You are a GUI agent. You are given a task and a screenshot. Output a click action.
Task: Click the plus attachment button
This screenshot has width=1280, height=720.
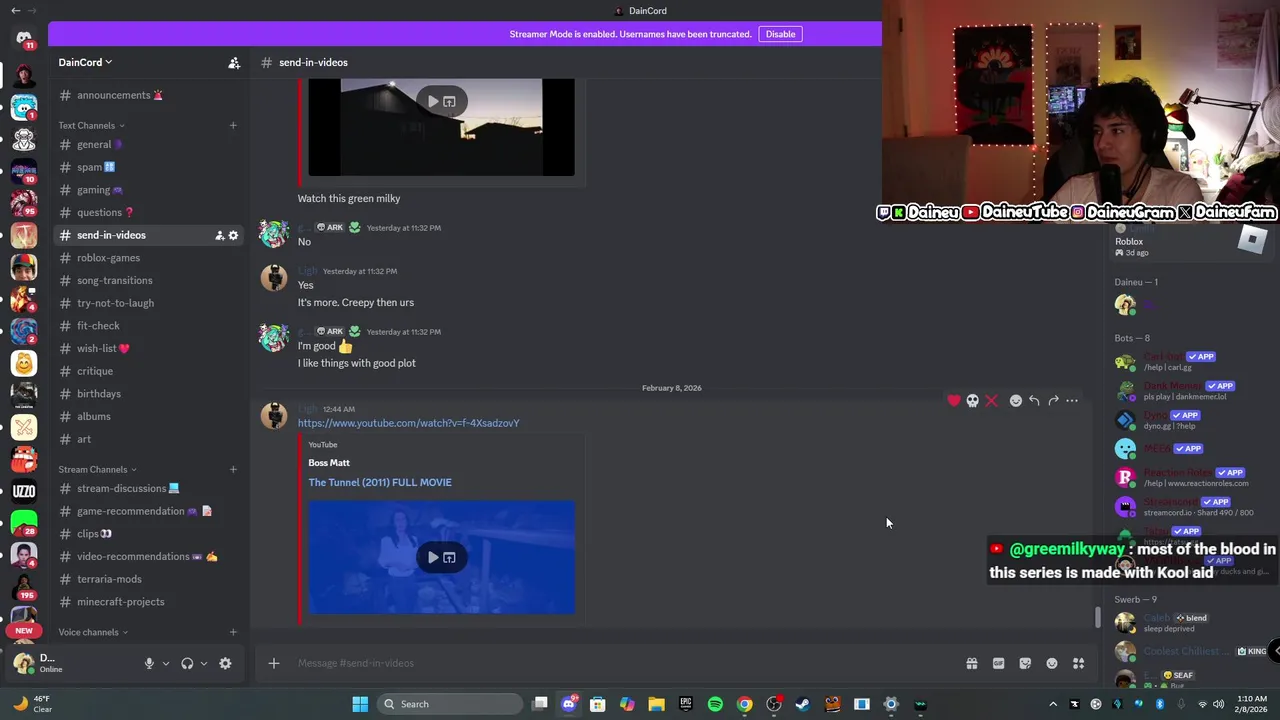click(x=273, y=663)
